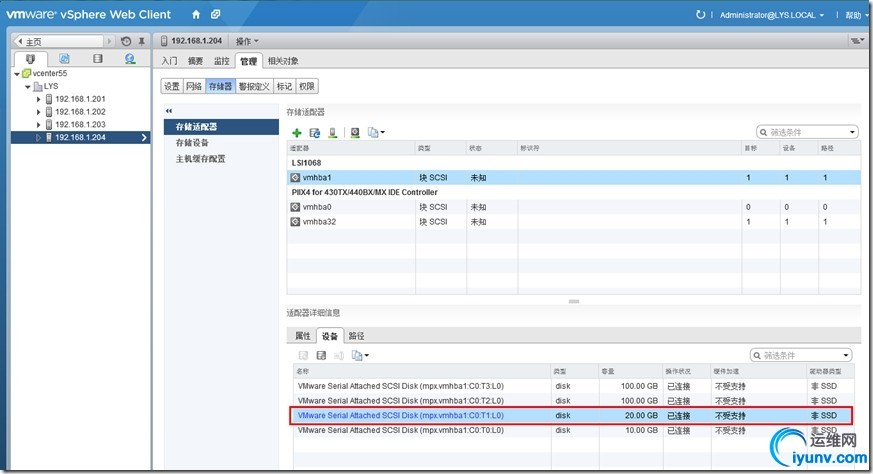Click the vmhba0 adapter icon

(x=295, y=207)
